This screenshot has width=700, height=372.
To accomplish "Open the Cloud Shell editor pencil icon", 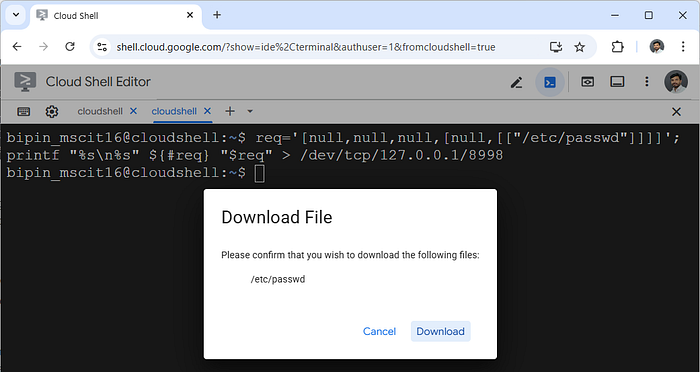I will point(517,82).
